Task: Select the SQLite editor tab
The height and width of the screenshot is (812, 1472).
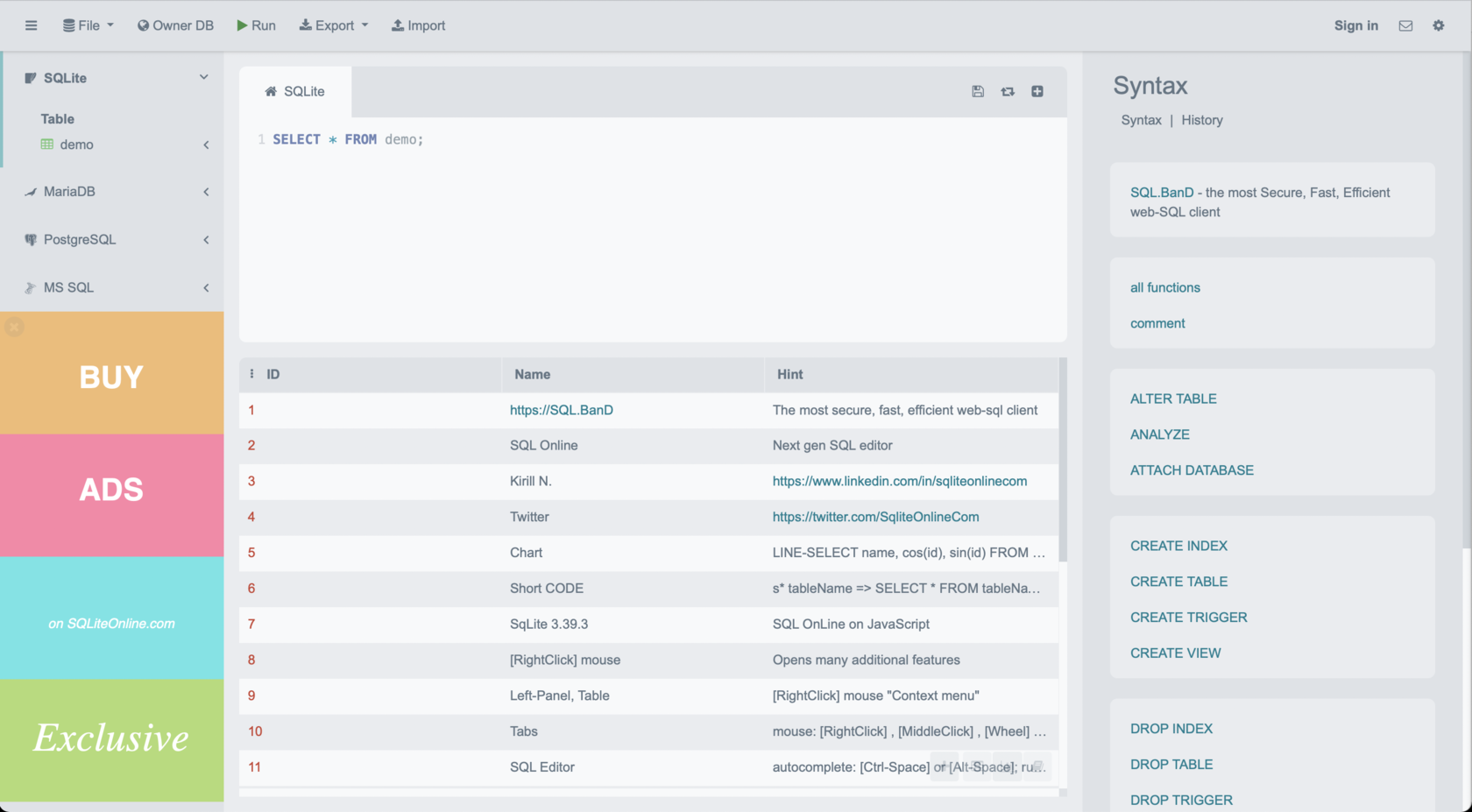Action: 295,91
